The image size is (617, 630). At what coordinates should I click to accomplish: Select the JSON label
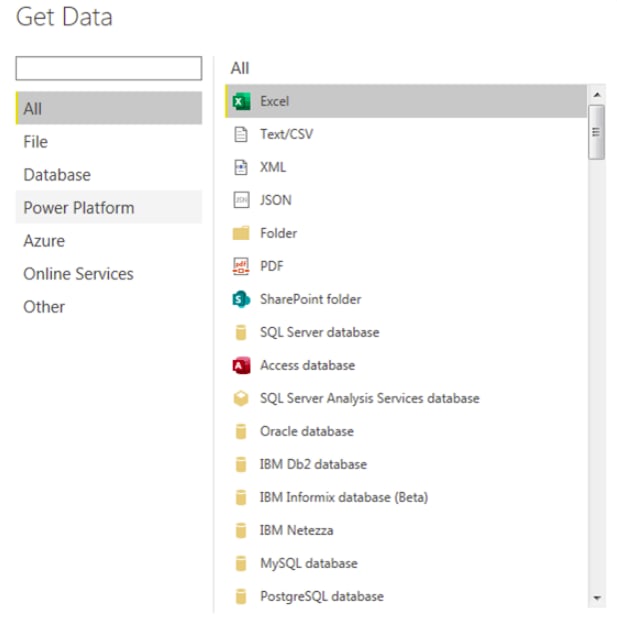tap(276, 200)
